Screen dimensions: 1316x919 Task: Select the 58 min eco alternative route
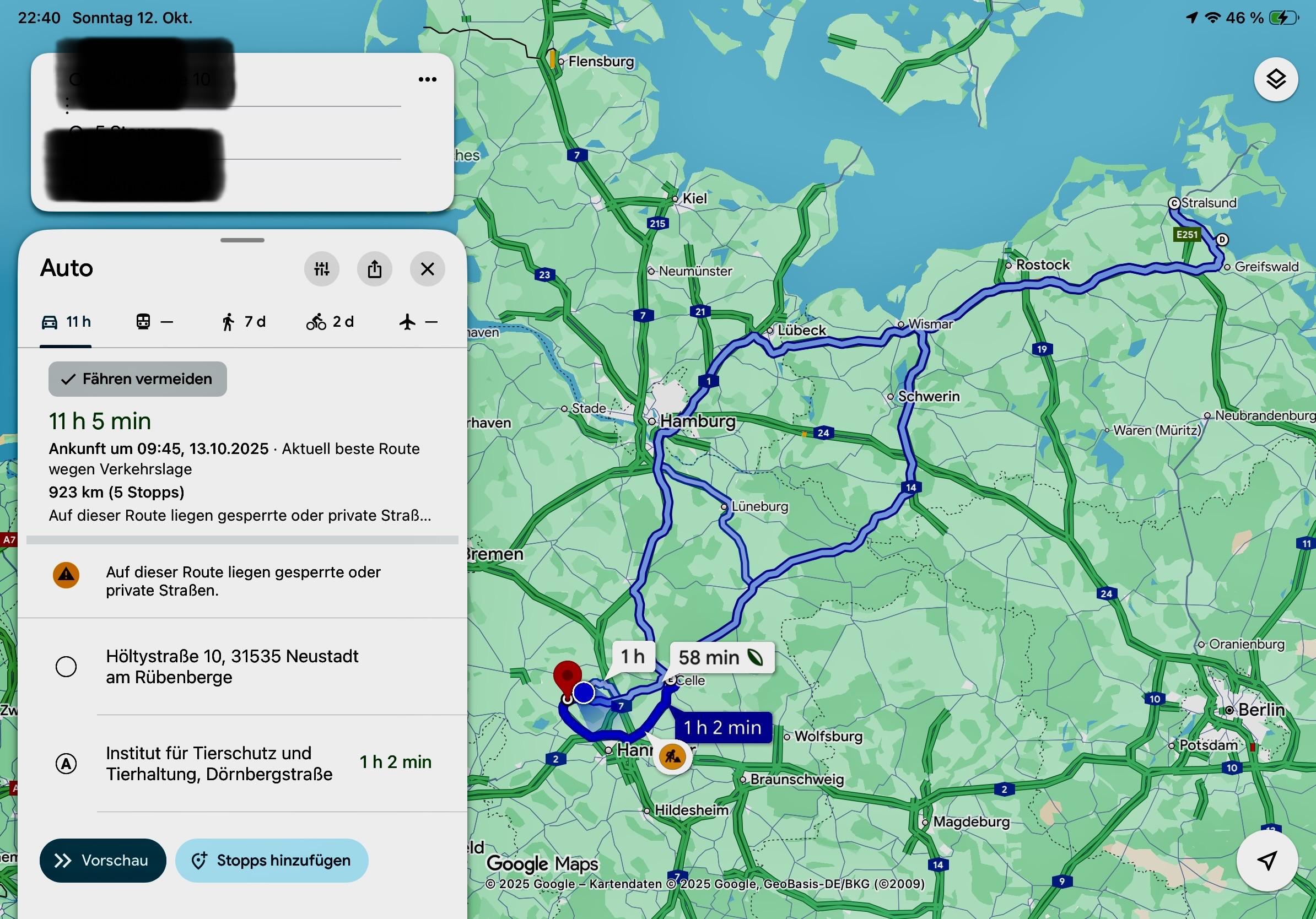(720, 657)
